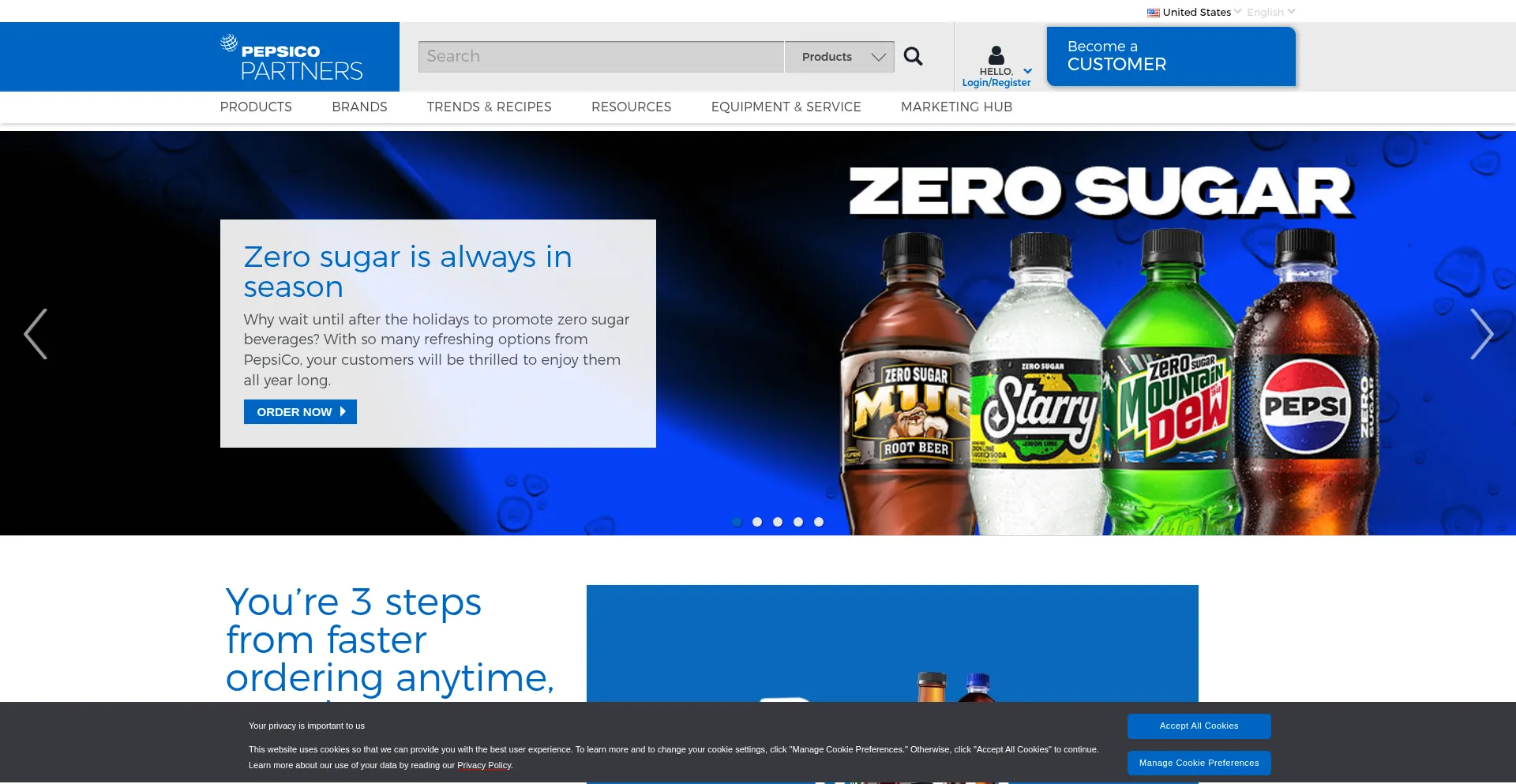Click the PepsiCo Partners logo

(x=291, y=58)
